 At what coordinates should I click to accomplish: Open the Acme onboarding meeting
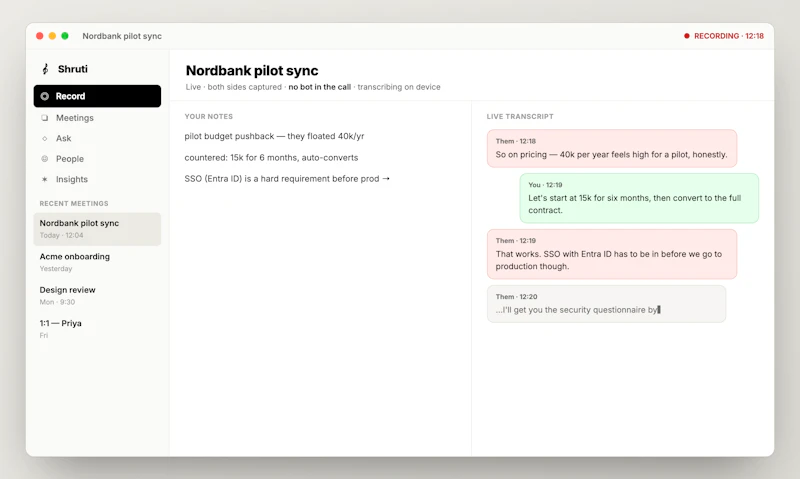pyautogui.click(x=97, y=262)
